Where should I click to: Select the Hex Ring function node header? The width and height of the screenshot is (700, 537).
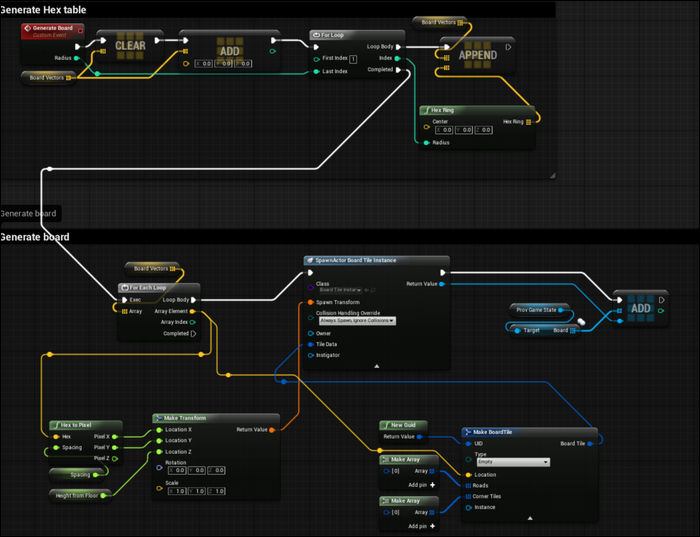[x=477, y=110]
